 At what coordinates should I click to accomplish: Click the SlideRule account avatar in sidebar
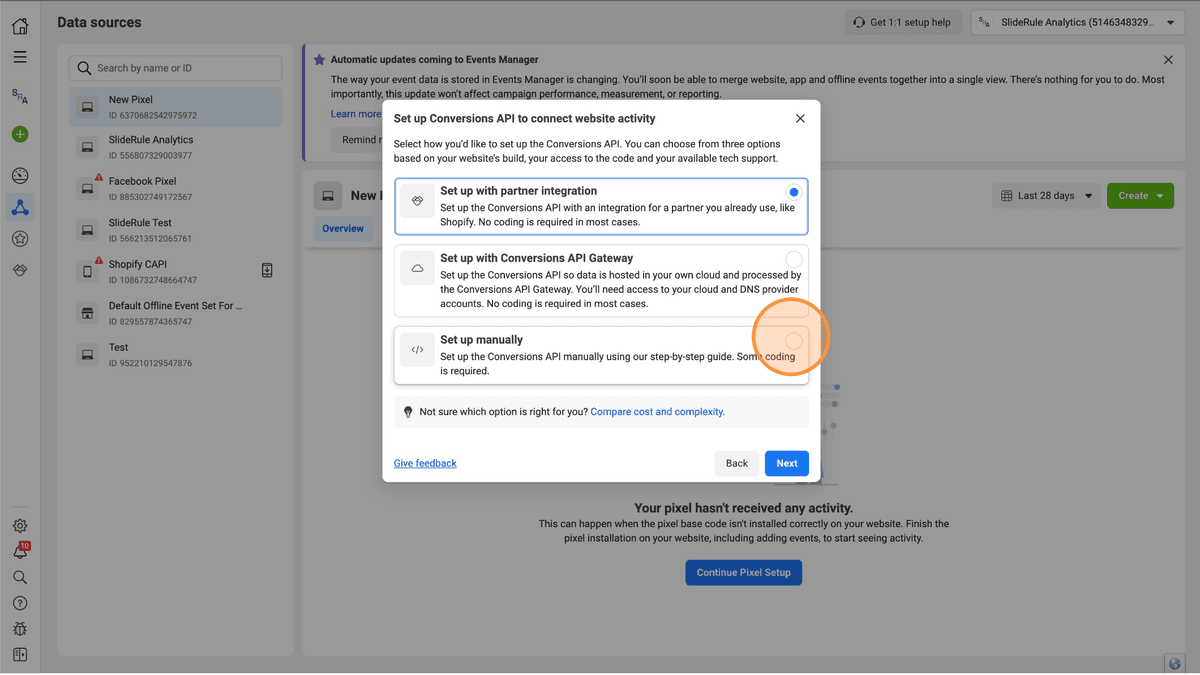coord(20,96)
